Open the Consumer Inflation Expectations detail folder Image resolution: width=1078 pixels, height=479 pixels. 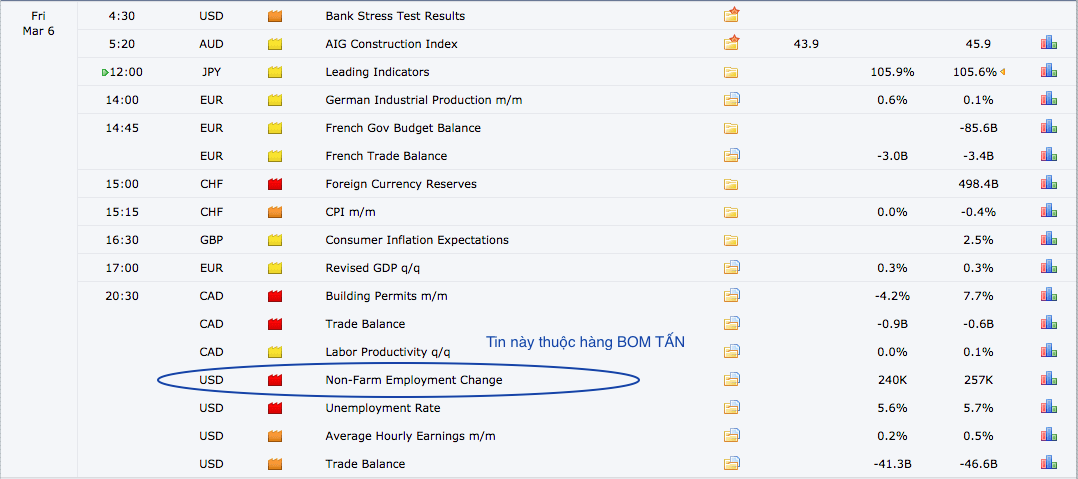(731, 240)
